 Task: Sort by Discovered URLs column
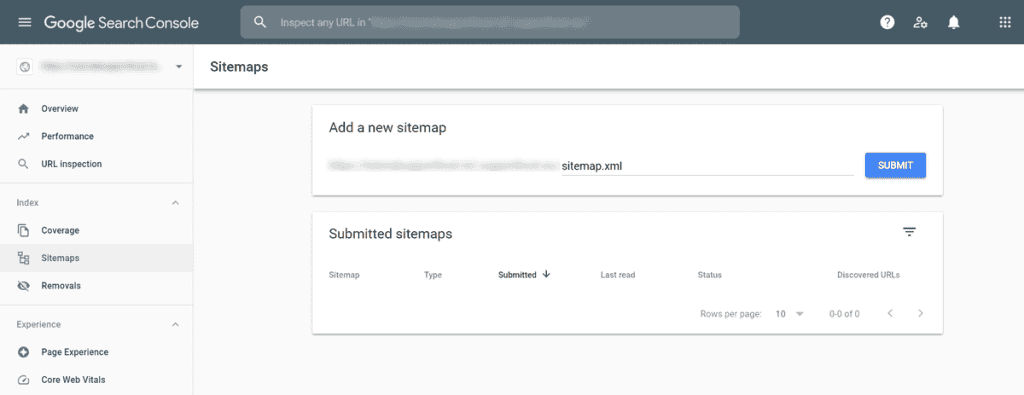click(x=869, y=275)
